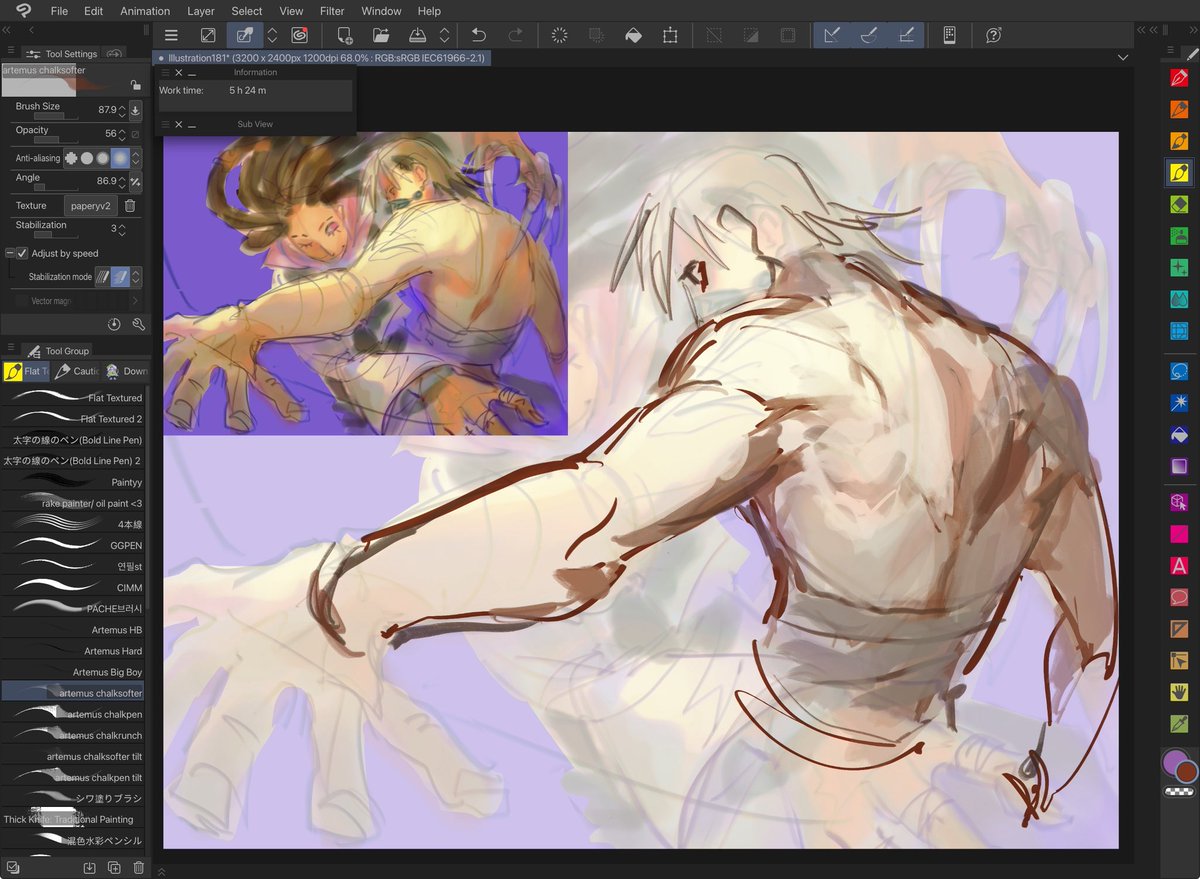Collapse the Adjust by speed sub-options
Viewport: 1200px width, 879px height.
[x=9, y=254]
